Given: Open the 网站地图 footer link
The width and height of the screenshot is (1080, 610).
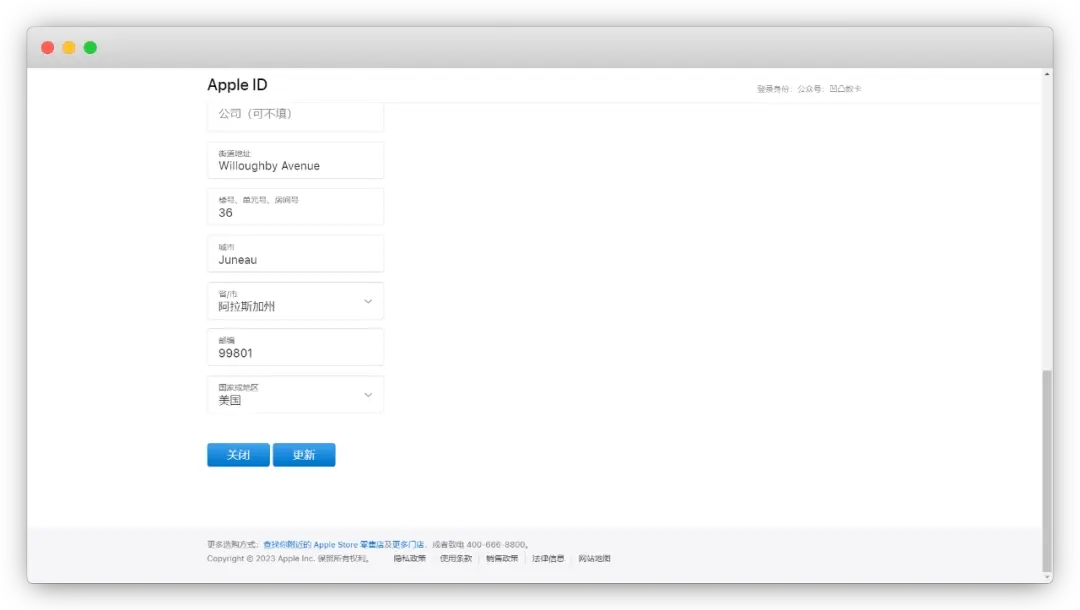Looking at the screenshot, I should (x=594, y=558).
